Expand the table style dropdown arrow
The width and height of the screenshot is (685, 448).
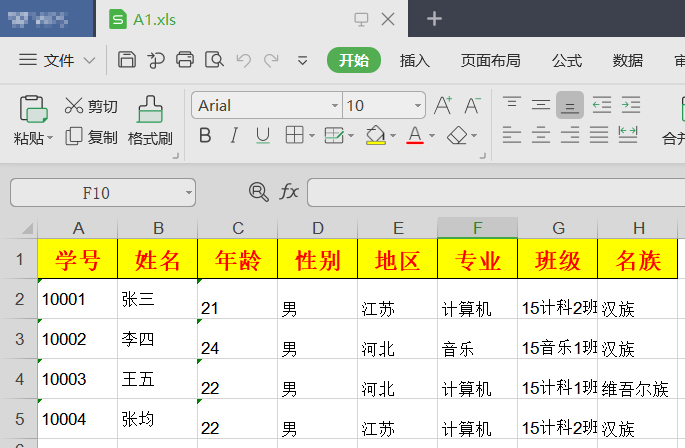(351, 135)
